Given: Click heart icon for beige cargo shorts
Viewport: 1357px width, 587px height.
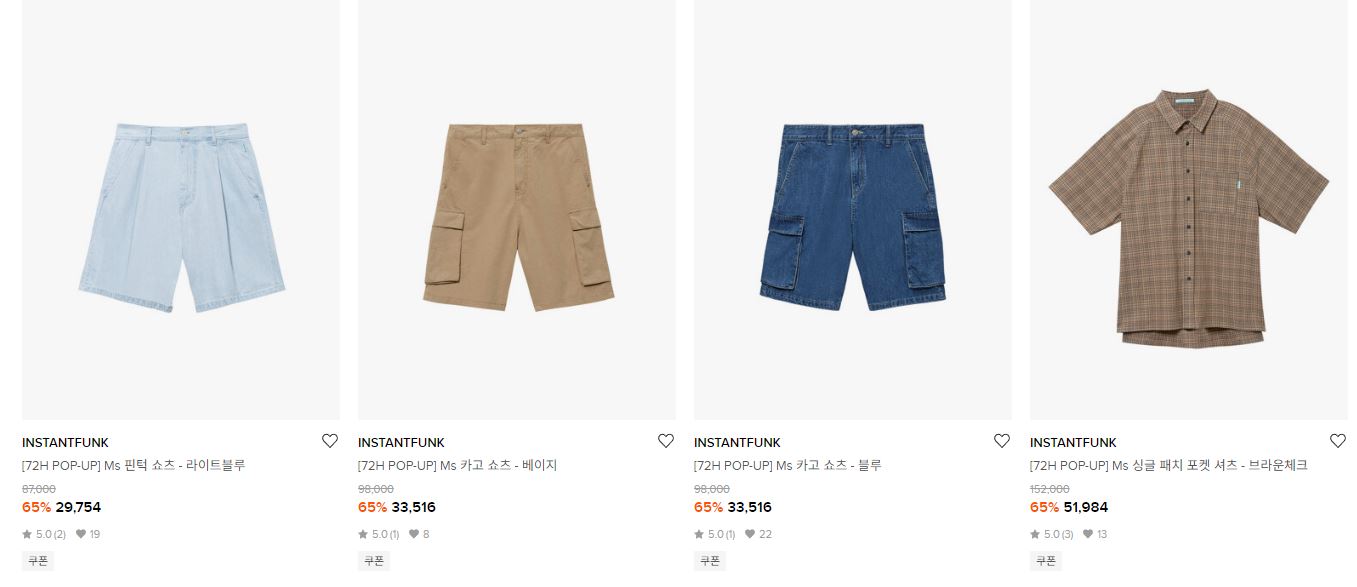Looking at the screenshot, I should tap(666, 441).
